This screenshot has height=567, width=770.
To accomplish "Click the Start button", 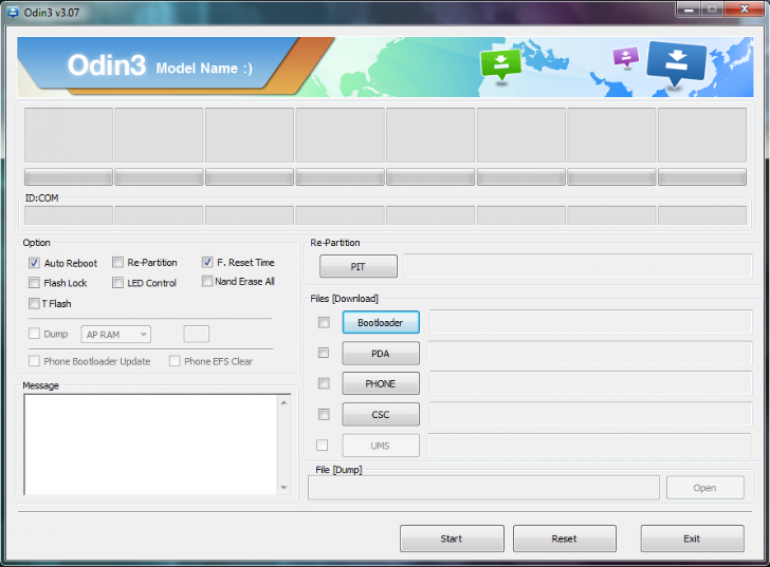I will click(452, 539).
